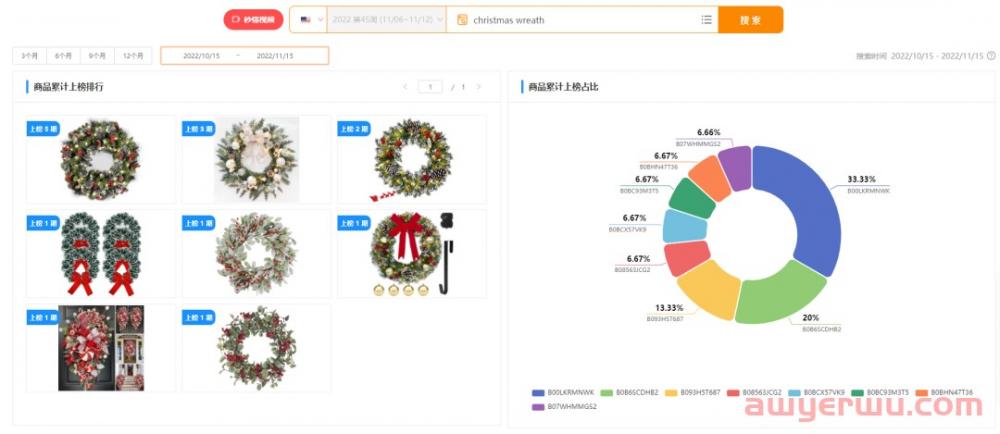Select the 3个月 range tab

[x=29, y=55]
